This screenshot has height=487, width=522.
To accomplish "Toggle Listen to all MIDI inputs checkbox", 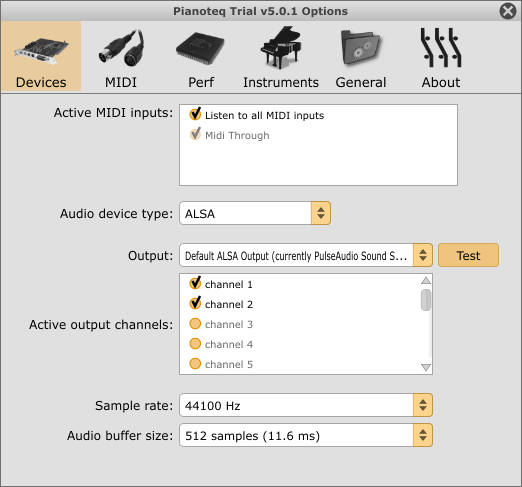I will 195,114.
